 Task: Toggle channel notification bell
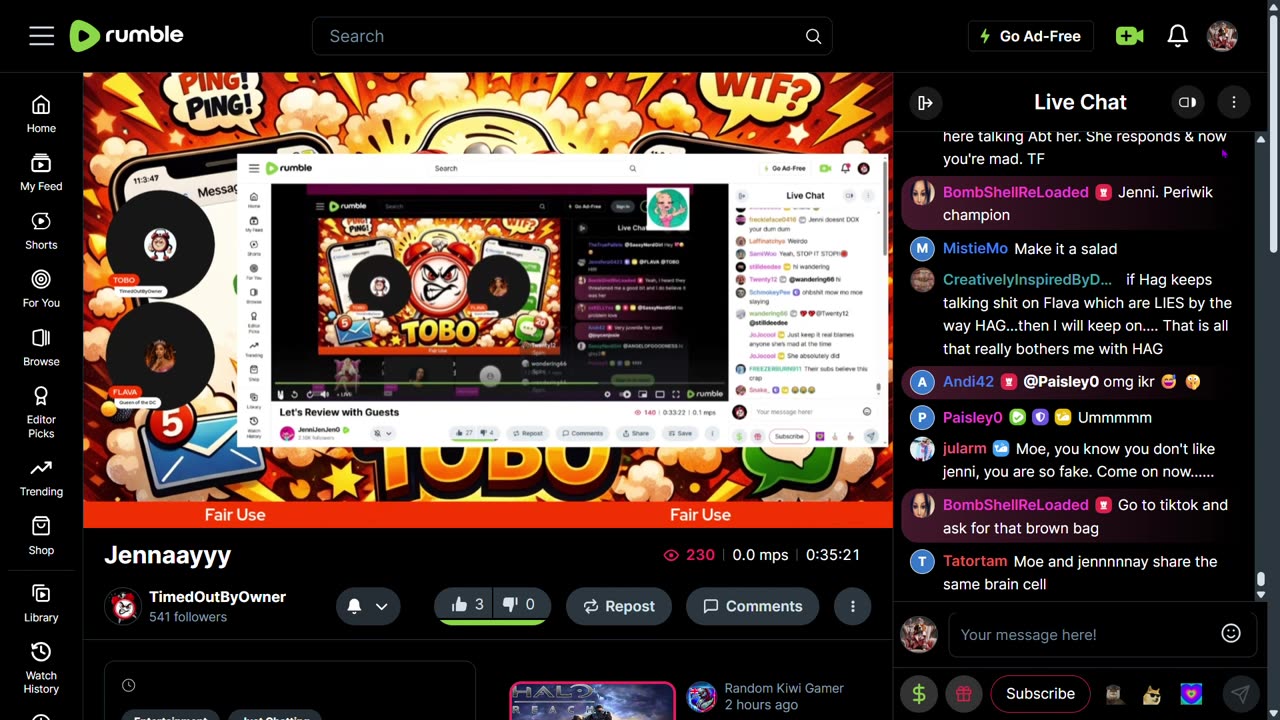coord(354,606)
